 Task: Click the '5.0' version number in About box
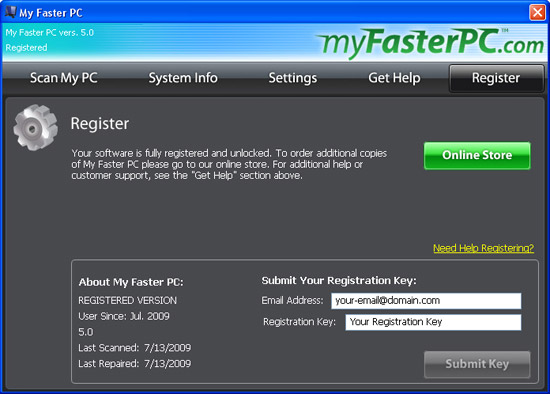coord(86,332)
